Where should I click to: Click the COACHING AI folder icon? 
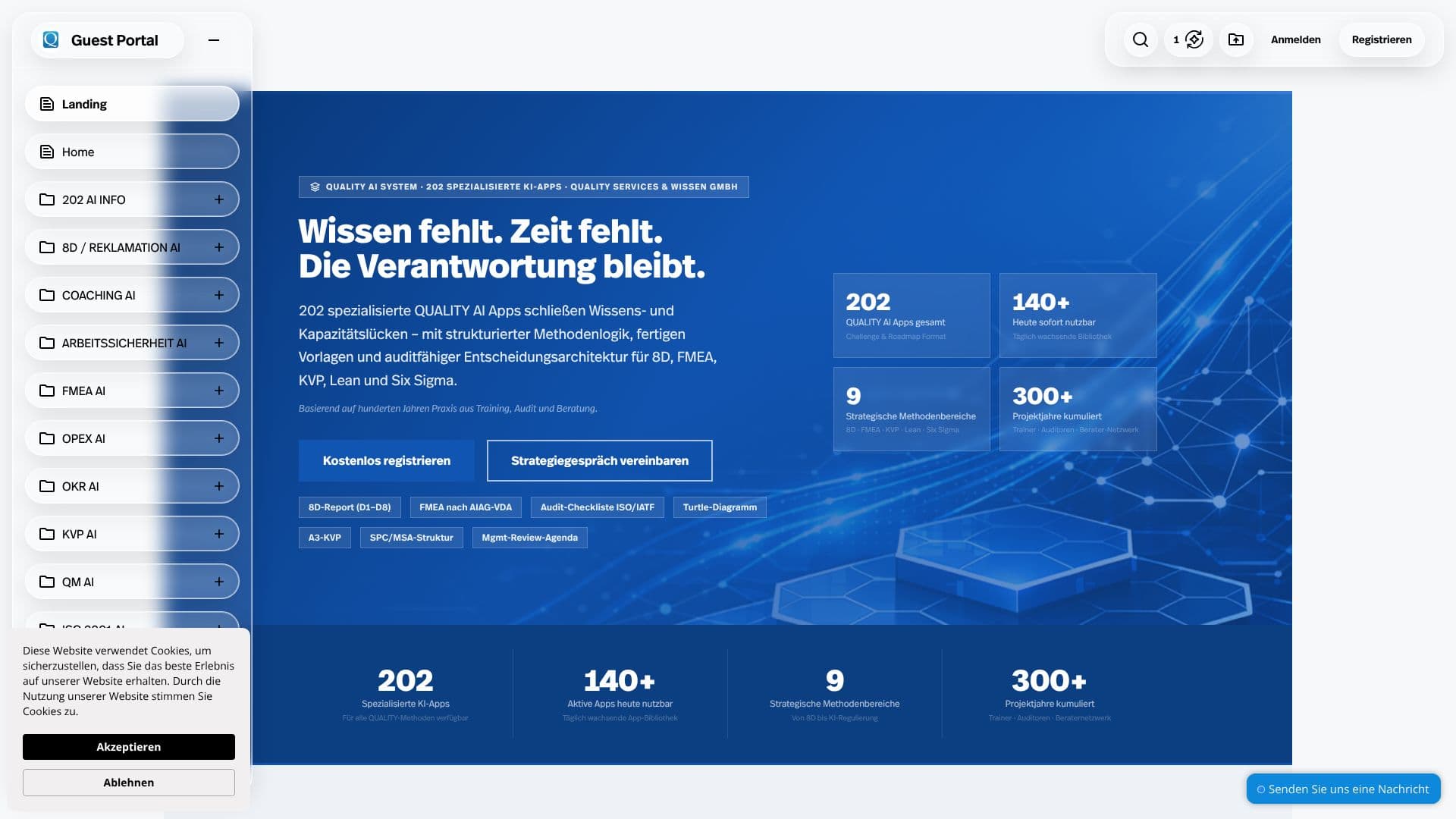point(47,295)
